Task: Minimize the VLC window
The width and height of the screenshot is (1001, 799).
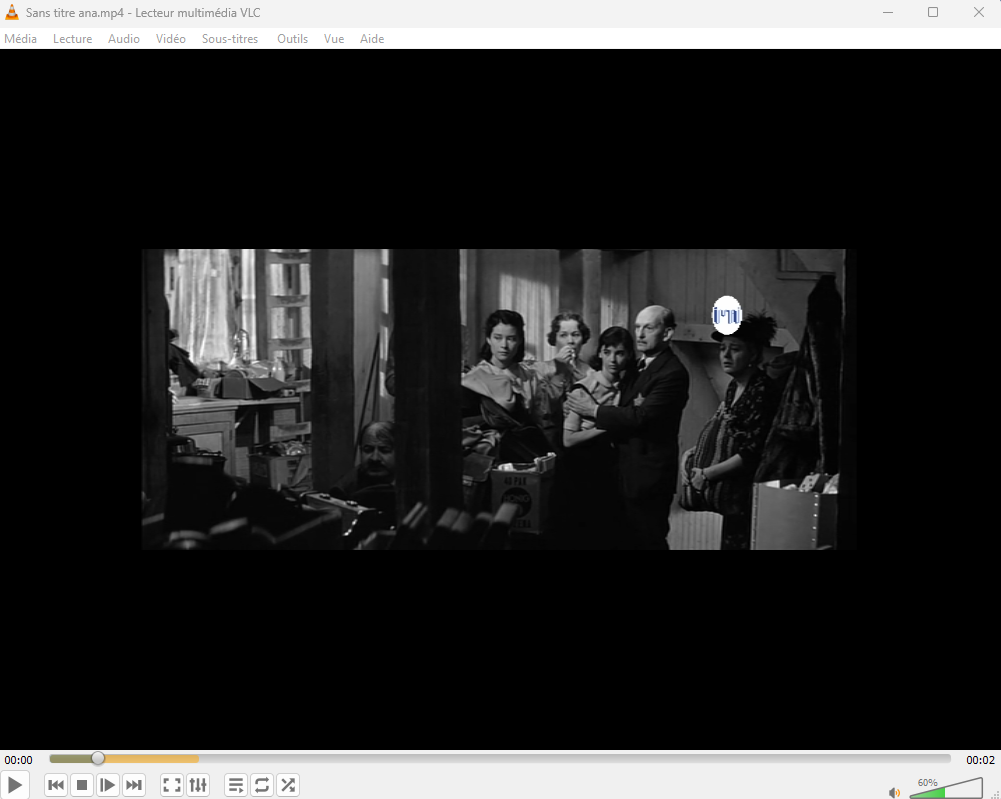Action: [887, 12]
